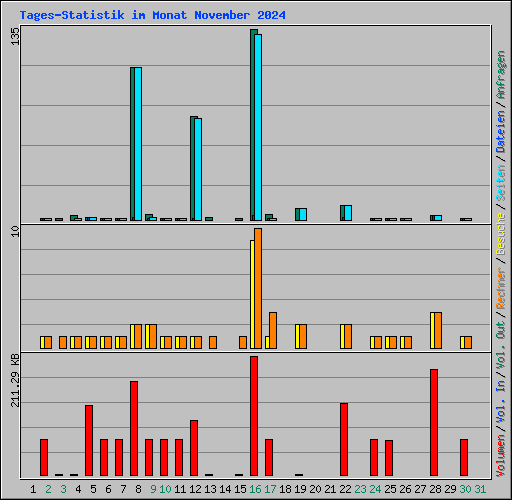Click the orange Rechner bar on day 13
Screen dimensions: 512x500
213,343
